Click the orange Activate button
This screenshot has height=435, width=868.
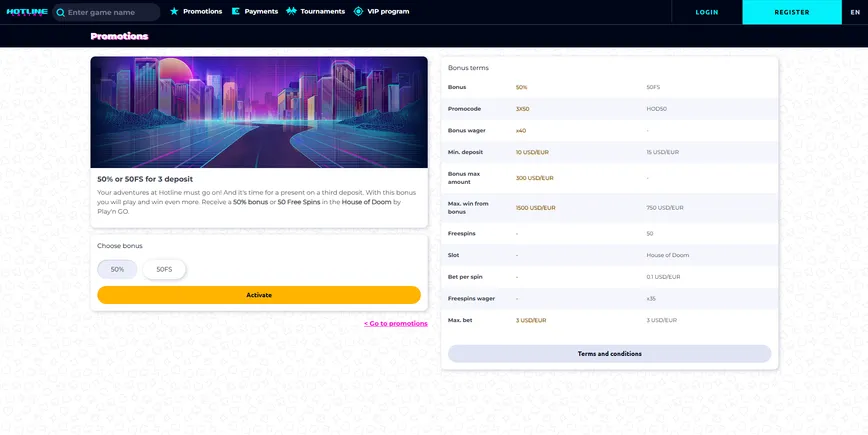[x=259, y=295]
